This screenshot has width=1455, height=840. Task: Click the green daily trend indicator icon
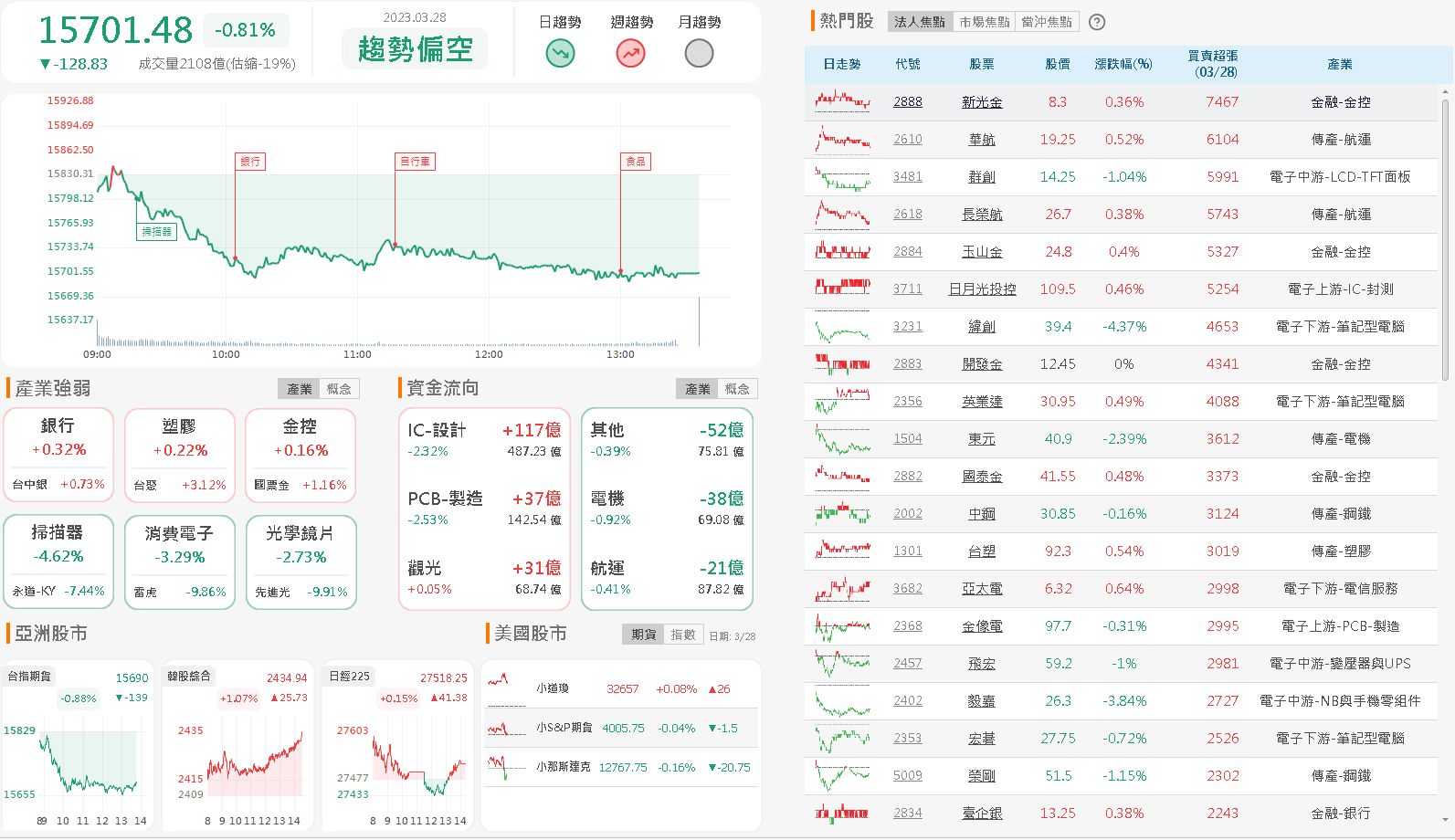560,54
